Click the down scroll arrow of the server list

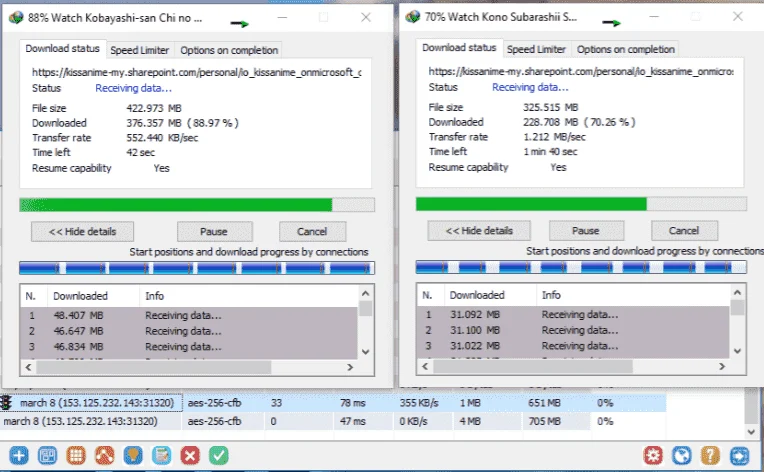(x=752, y=432)
